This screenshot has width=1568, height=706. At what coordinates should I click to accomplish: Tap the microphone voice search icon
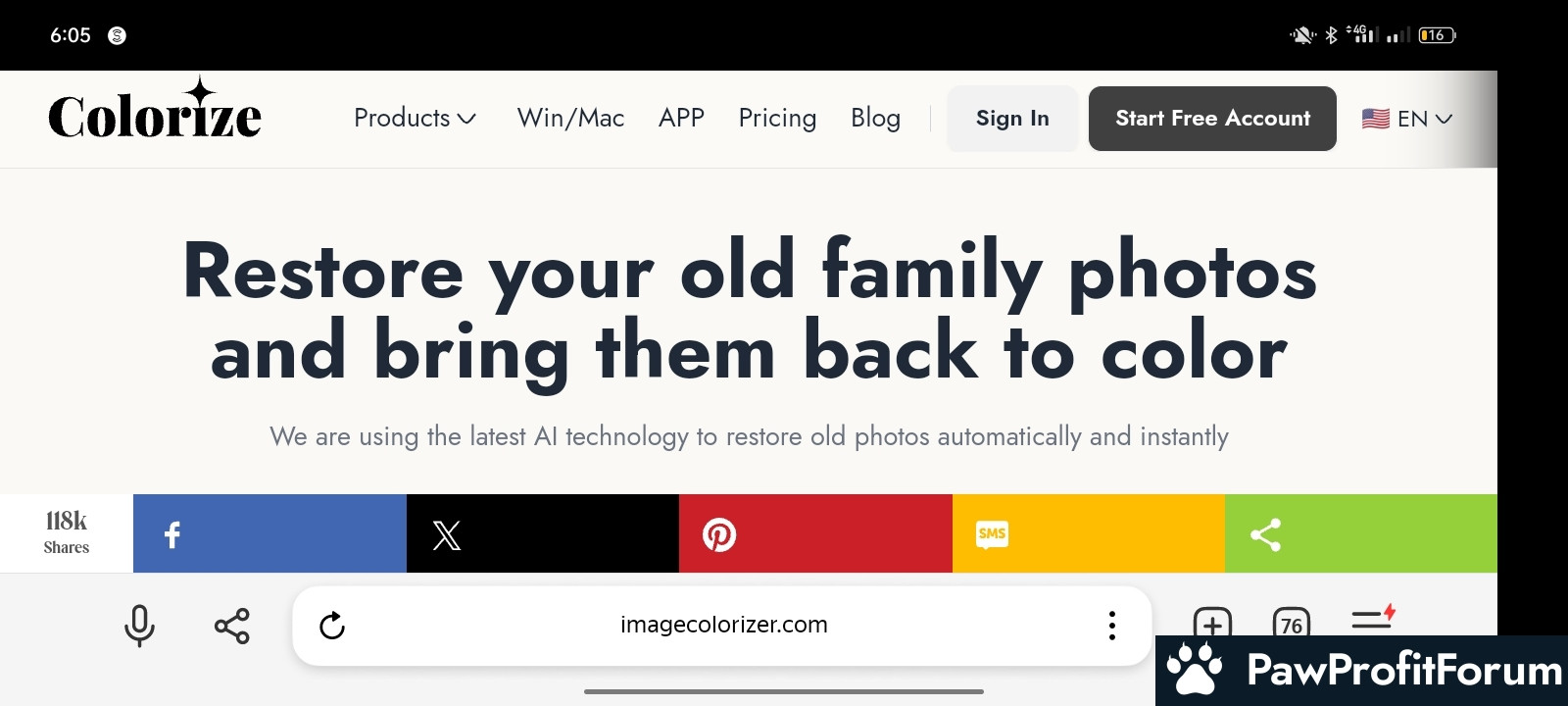point(139,626)
